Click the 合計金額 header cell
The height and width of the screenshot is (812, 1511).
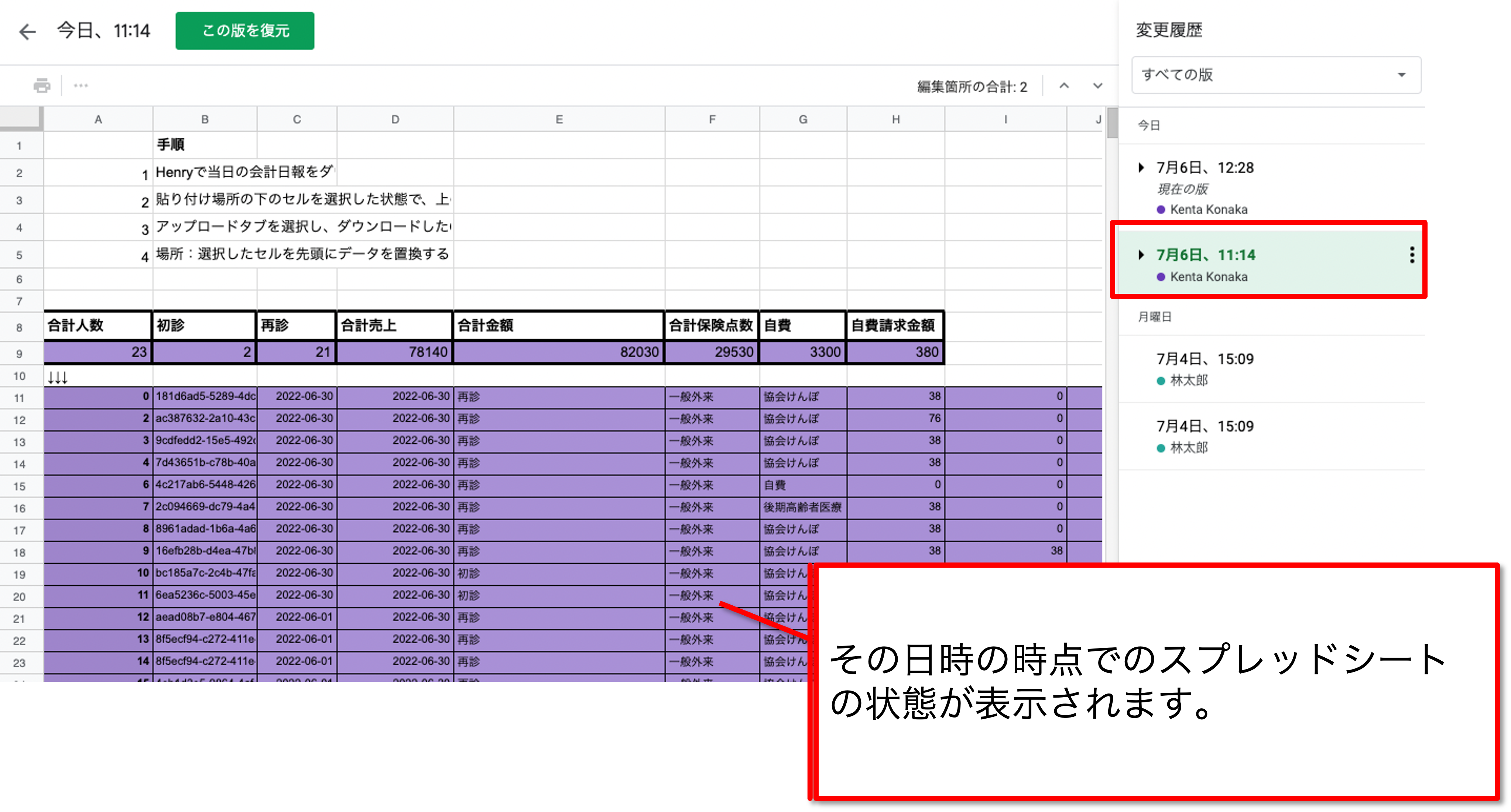pos(559,326)
